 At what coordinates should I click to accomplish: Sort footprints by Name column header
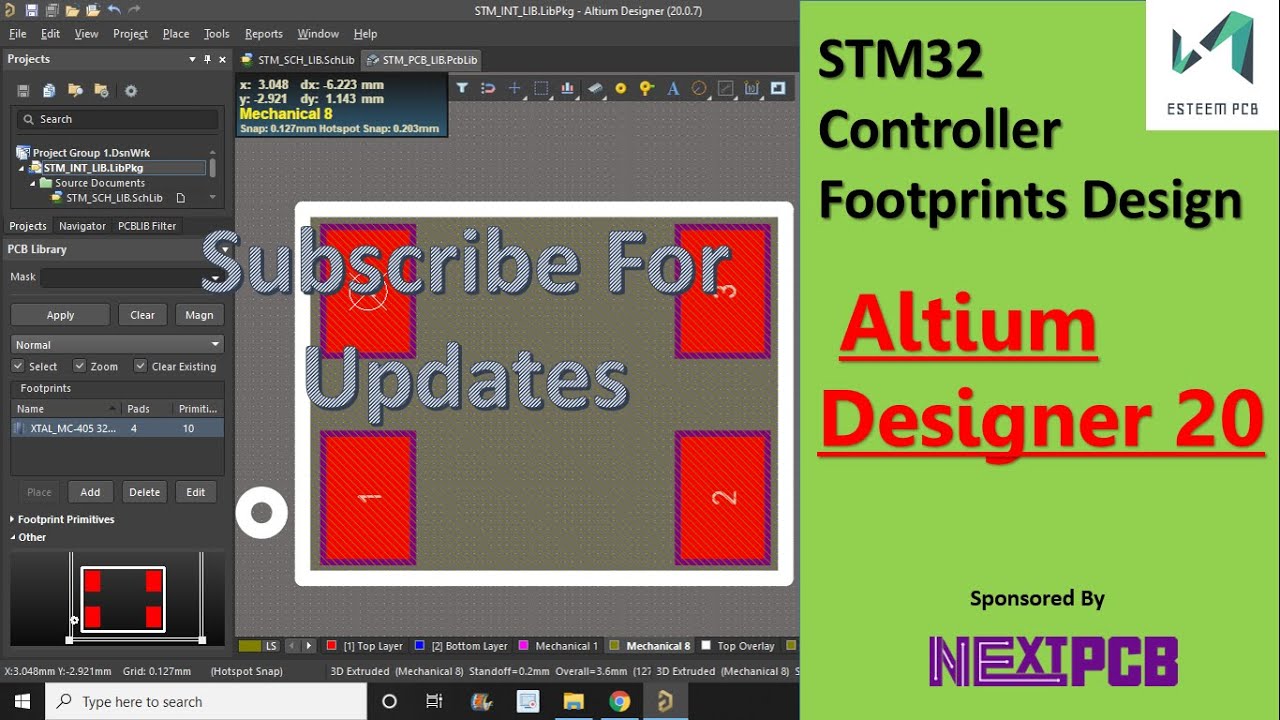(66, 409)
